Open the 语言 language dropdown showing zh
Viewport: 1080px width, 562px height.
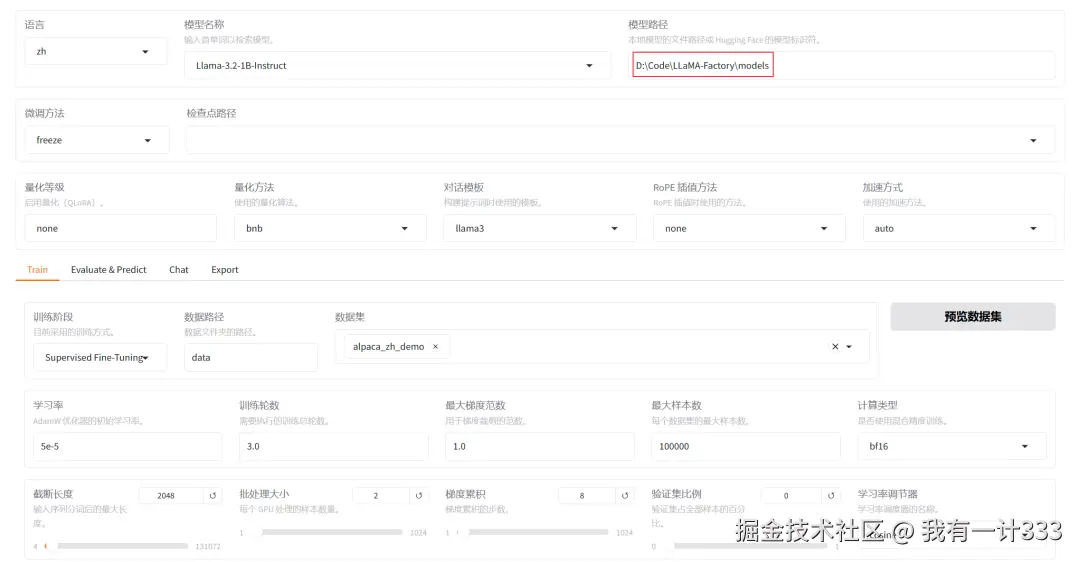pos(96,52)
